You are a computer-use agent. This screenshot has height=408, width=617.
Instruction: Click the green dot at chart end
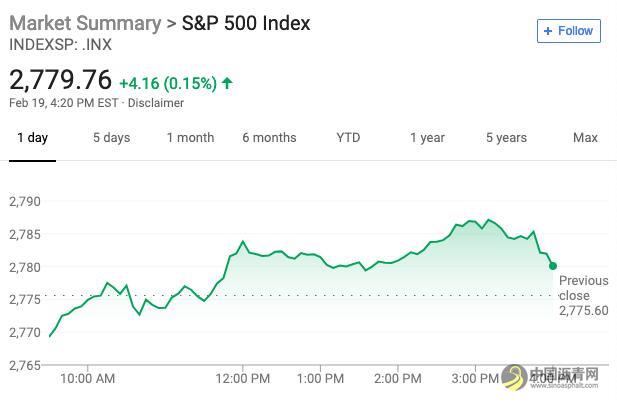coord(553,266)
